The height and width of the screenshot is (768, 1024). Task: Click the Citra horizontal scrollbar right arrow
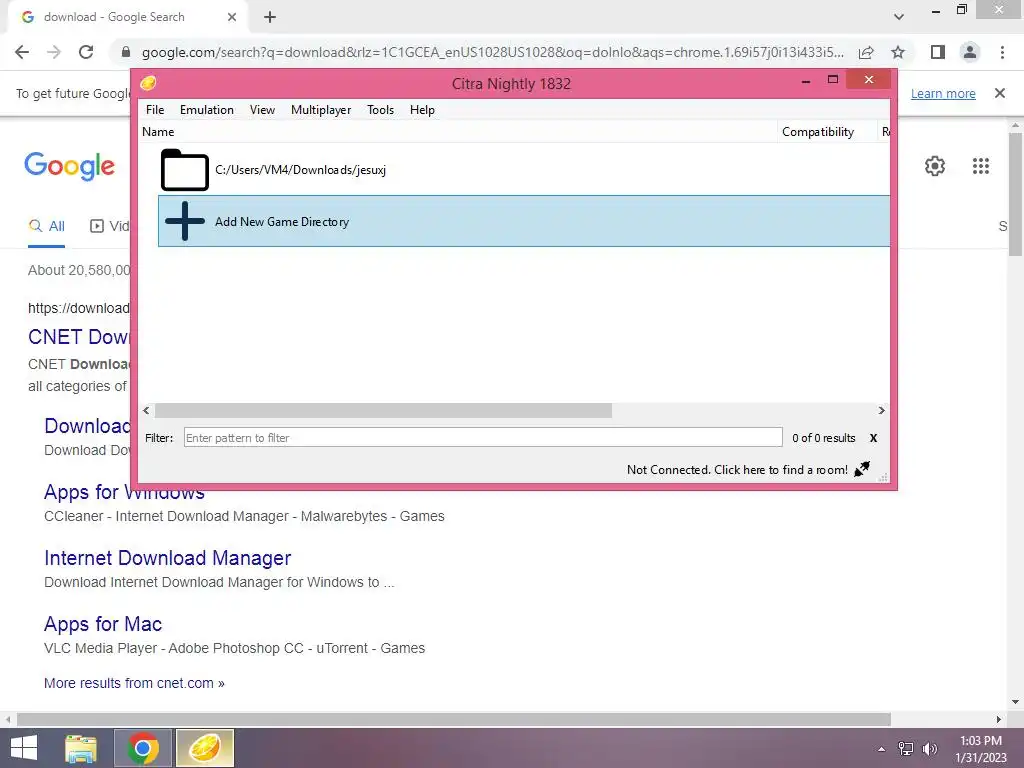[x=882, y=410]
